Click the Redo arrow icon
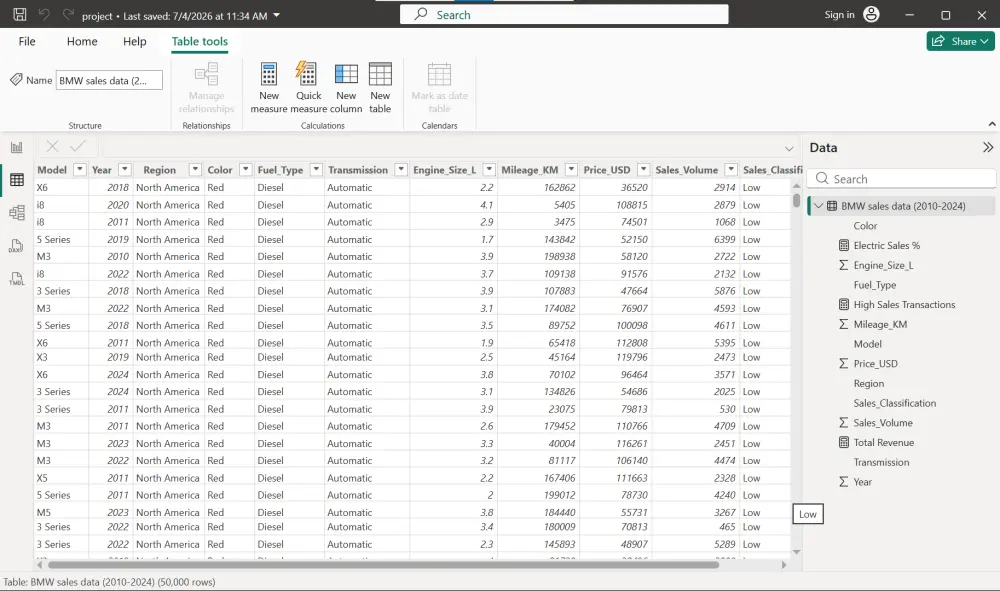The image size is (1000, 591). (x=68, y=14)
